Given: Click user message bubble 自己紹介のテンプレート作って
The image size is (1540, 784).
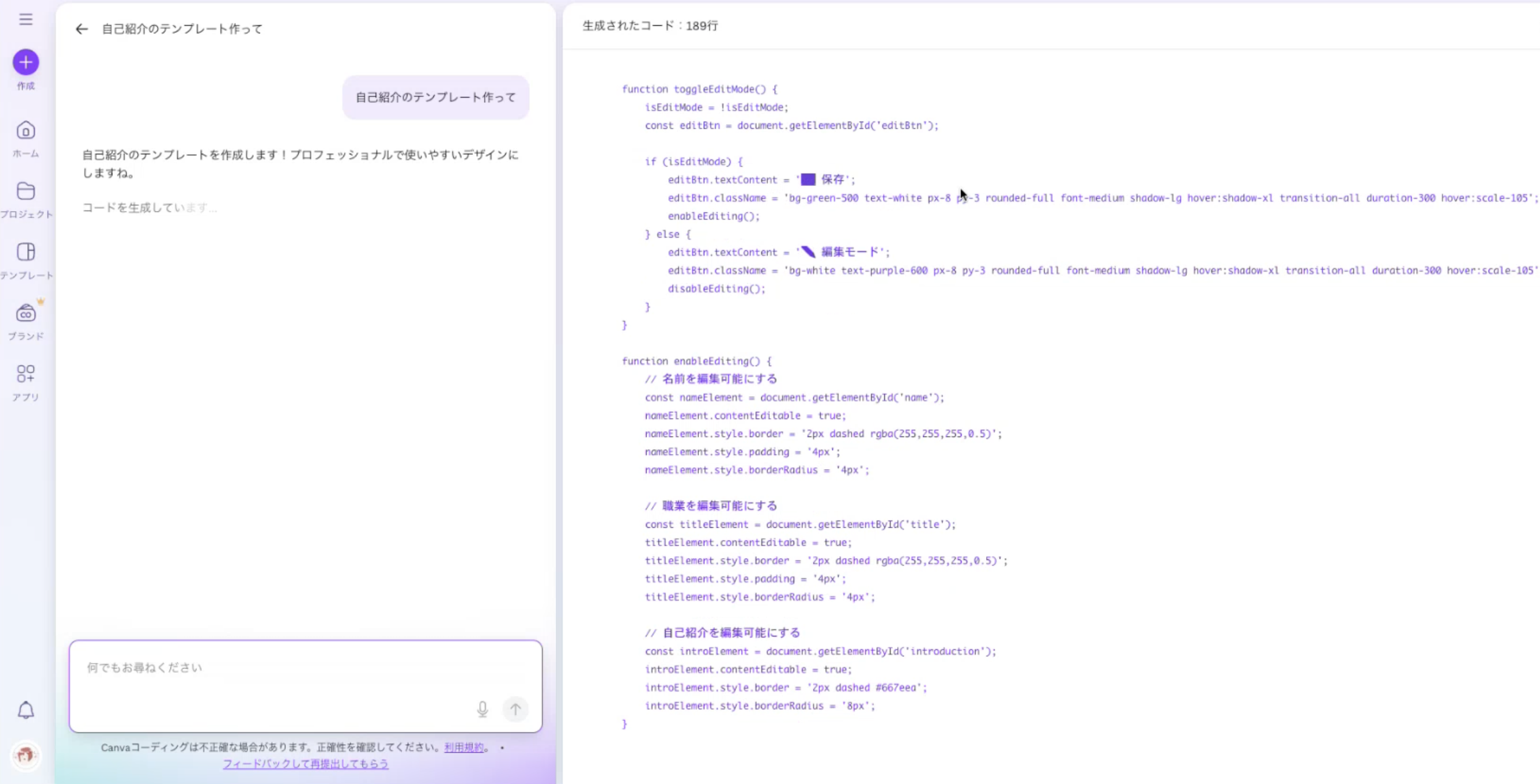Looking at the screenshot, I should (435, 97).
